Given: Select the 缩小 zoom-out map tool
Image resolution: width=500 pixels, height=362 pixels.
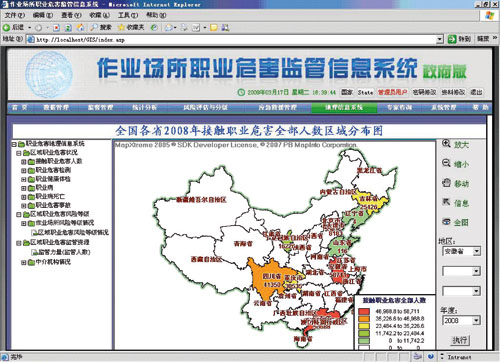Looking at the screenshot, I should (455, 164).
